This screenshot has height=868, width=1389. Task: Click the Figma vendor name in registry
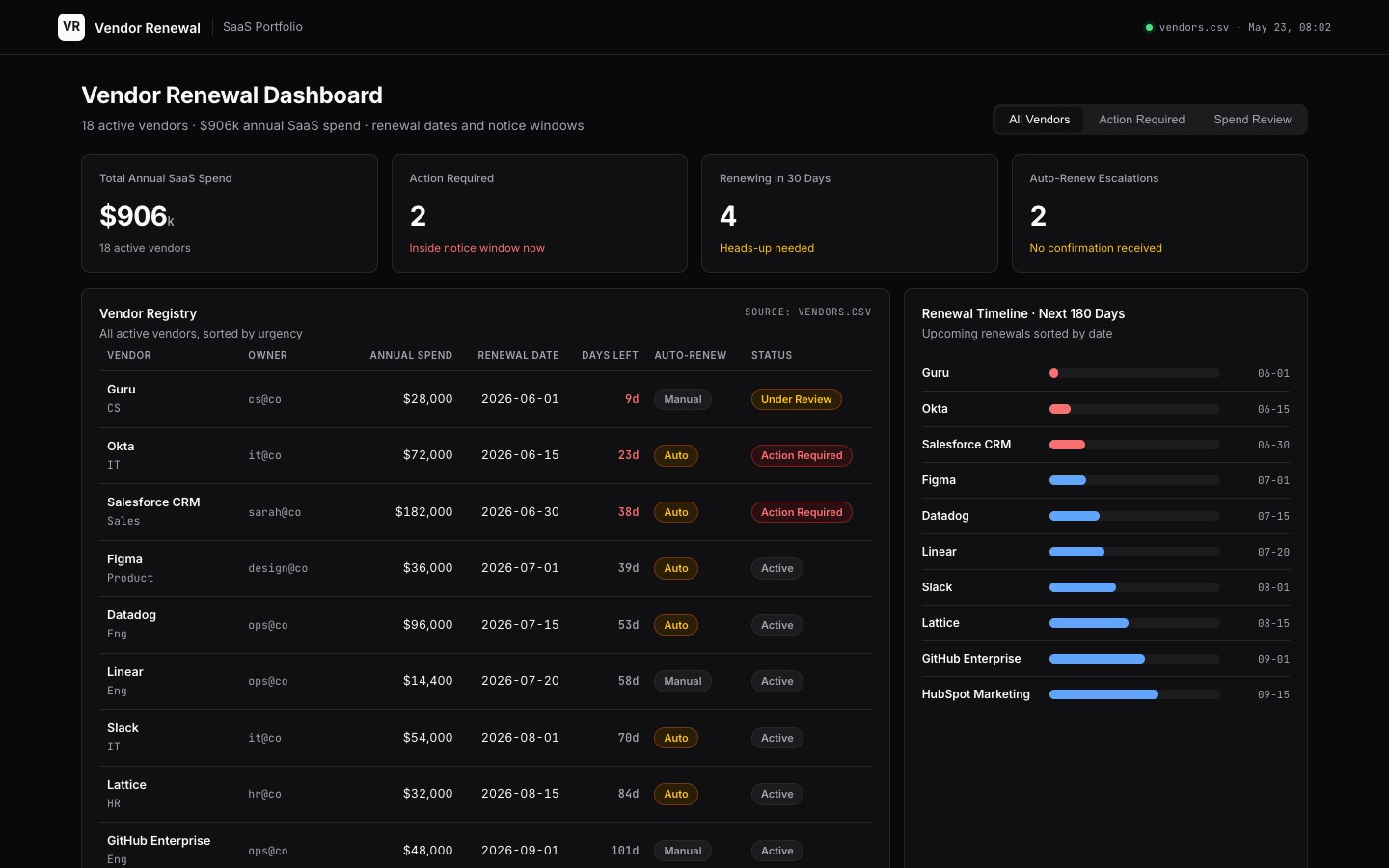[x=124, y=559]
